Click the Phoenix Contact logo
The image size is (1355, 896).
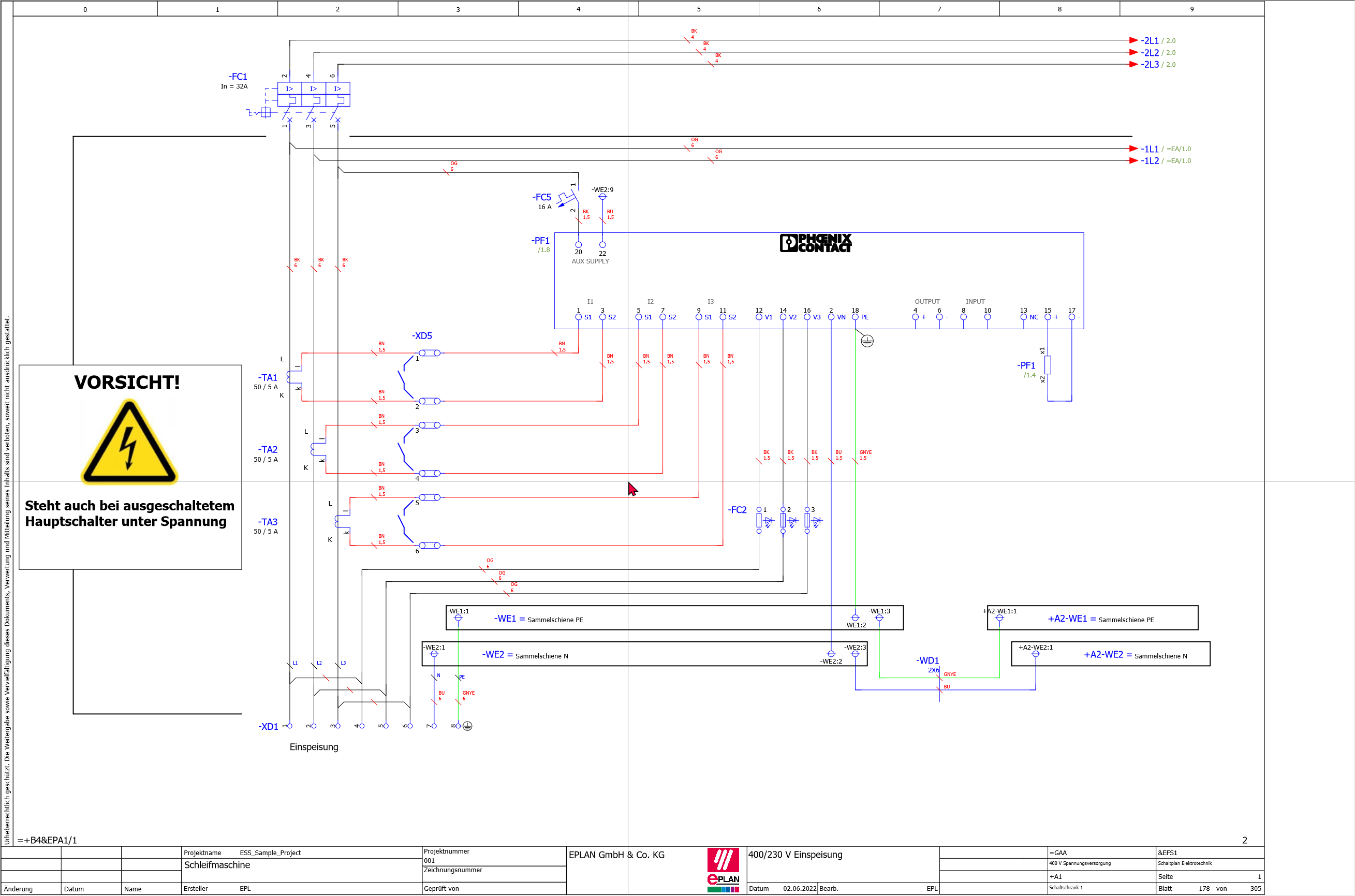(x=816, y=243)
